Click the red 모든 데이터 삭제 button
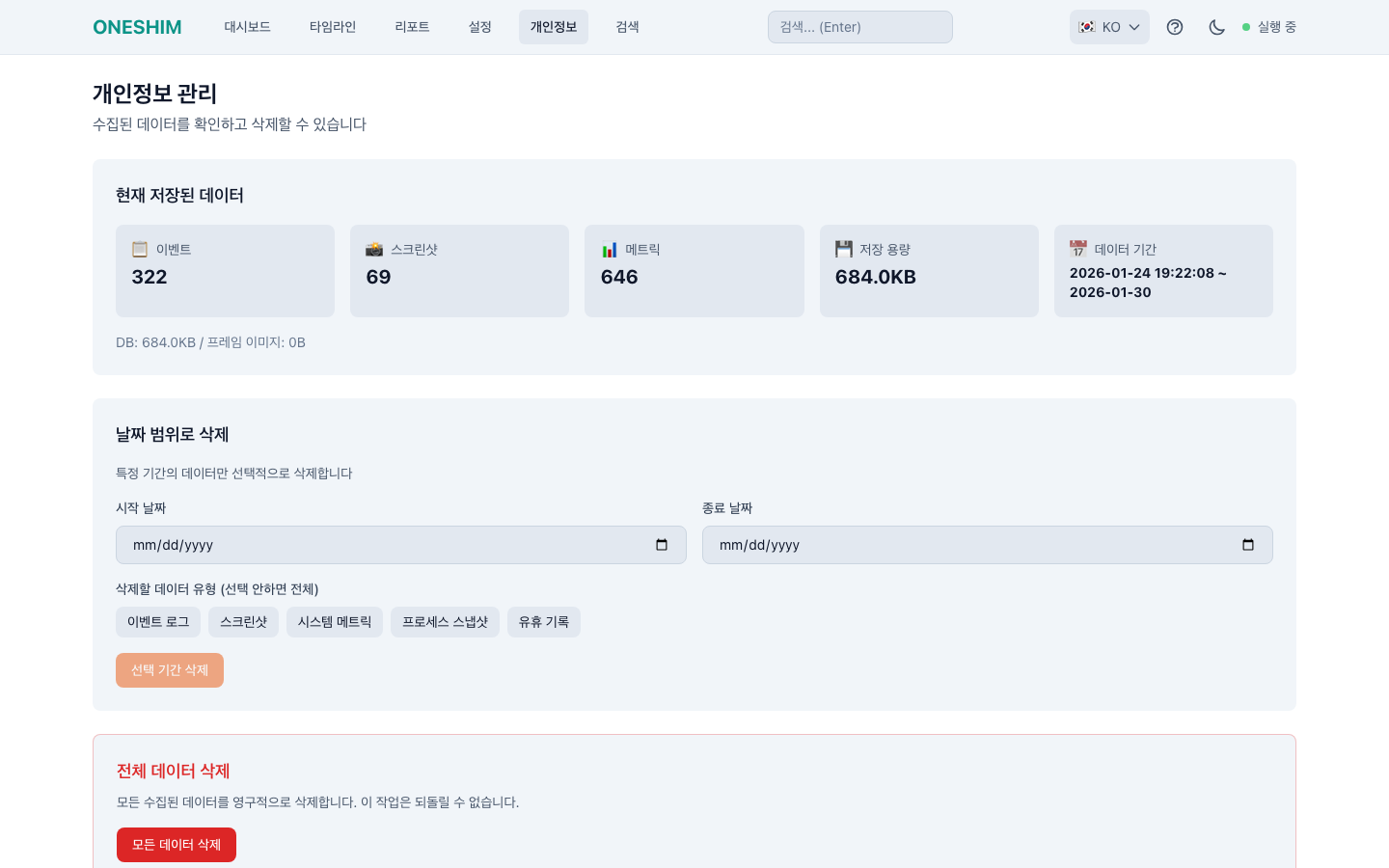Screen dimensions: 1389x868 click(x=177, y=845)
